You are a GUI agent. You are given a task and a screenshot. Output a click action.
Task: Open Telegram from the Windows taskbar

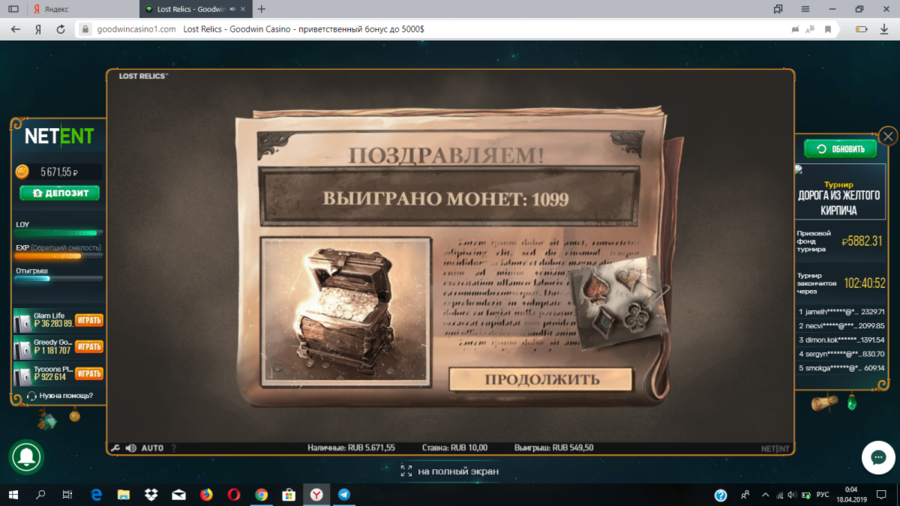(x=344, y=495)
